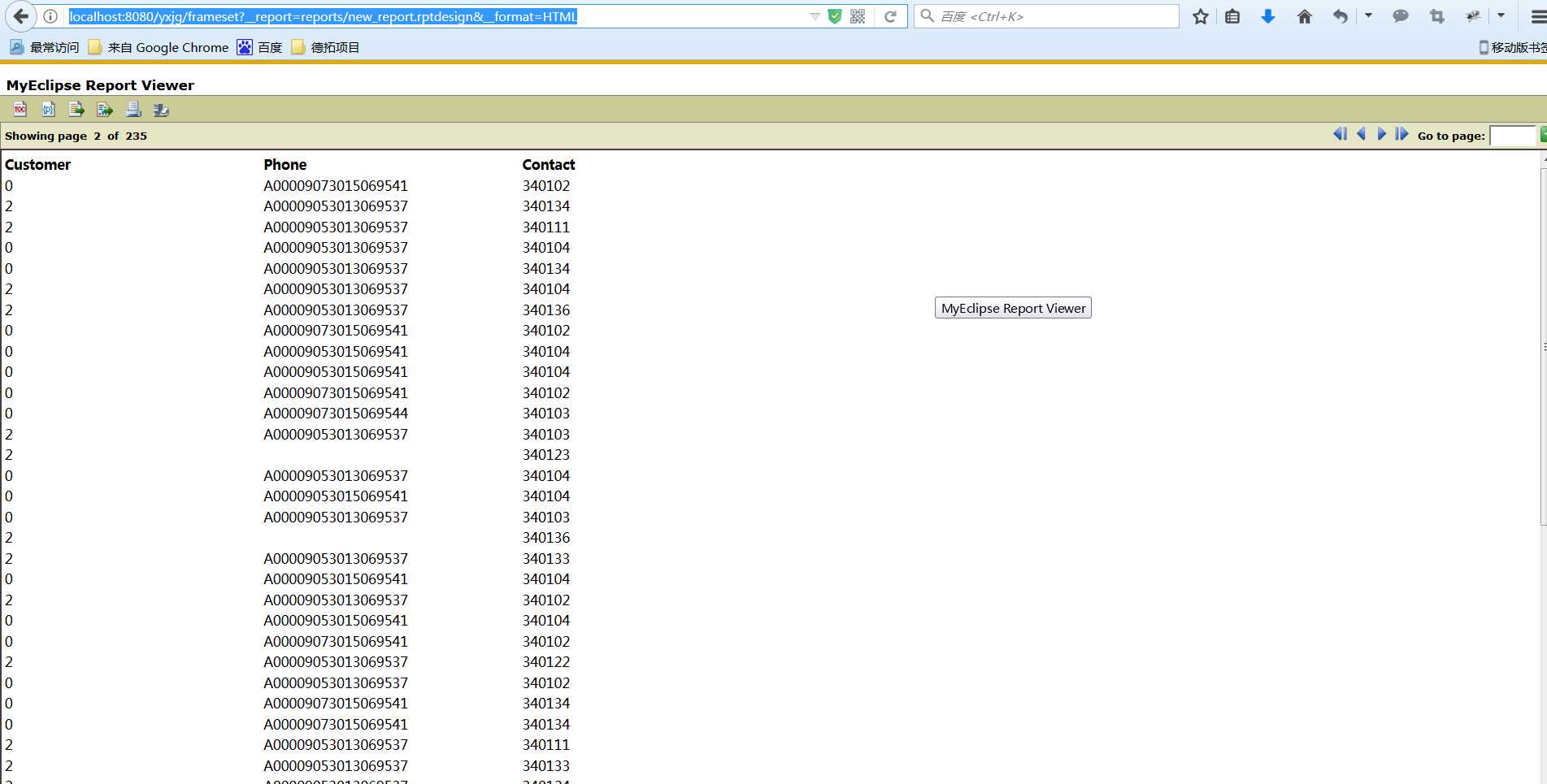Bookmark this page with the star icon
Image resolution: width=1547 pixels, height=784 pixels.
tap(1201, 16)
